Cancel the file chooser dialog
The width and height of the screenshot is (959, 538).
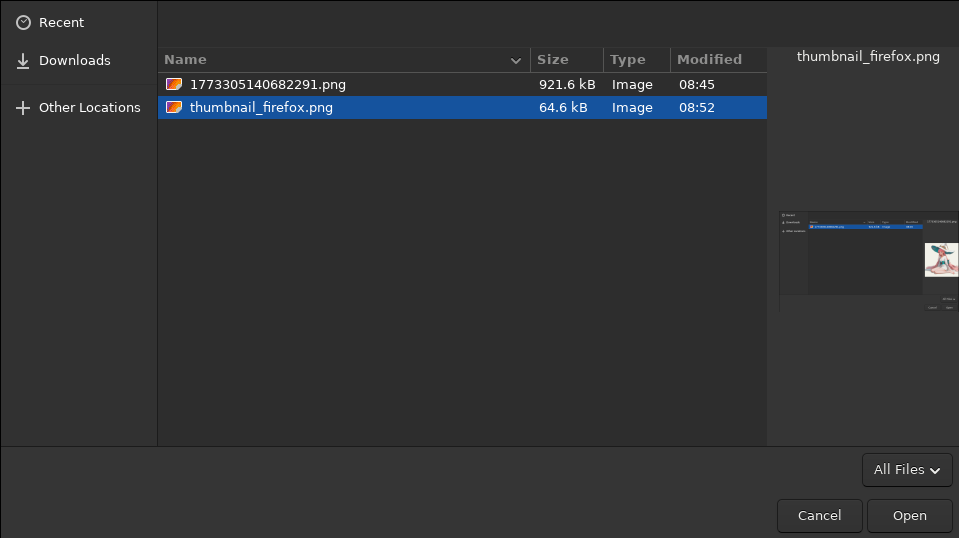click(x=820, y=516)
